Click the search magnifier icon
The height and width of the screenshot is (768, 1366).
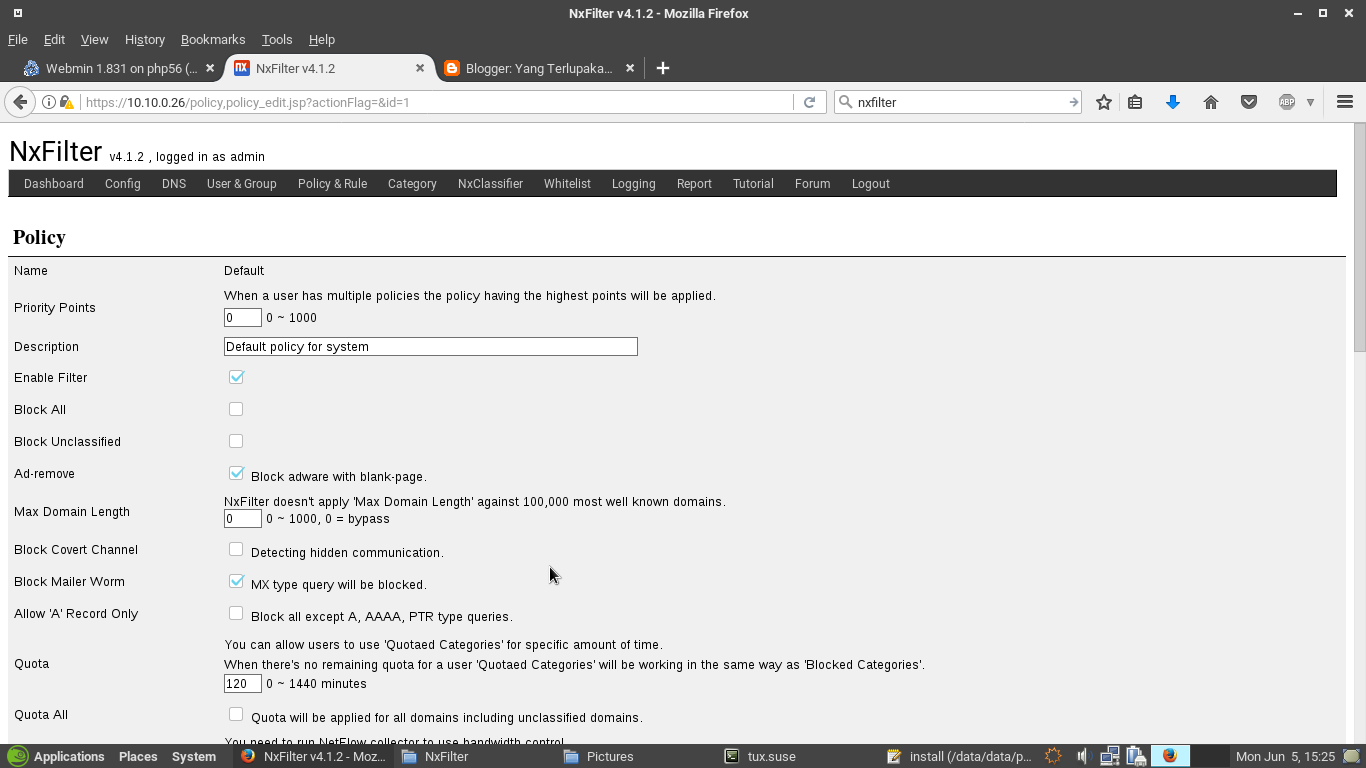846,102
